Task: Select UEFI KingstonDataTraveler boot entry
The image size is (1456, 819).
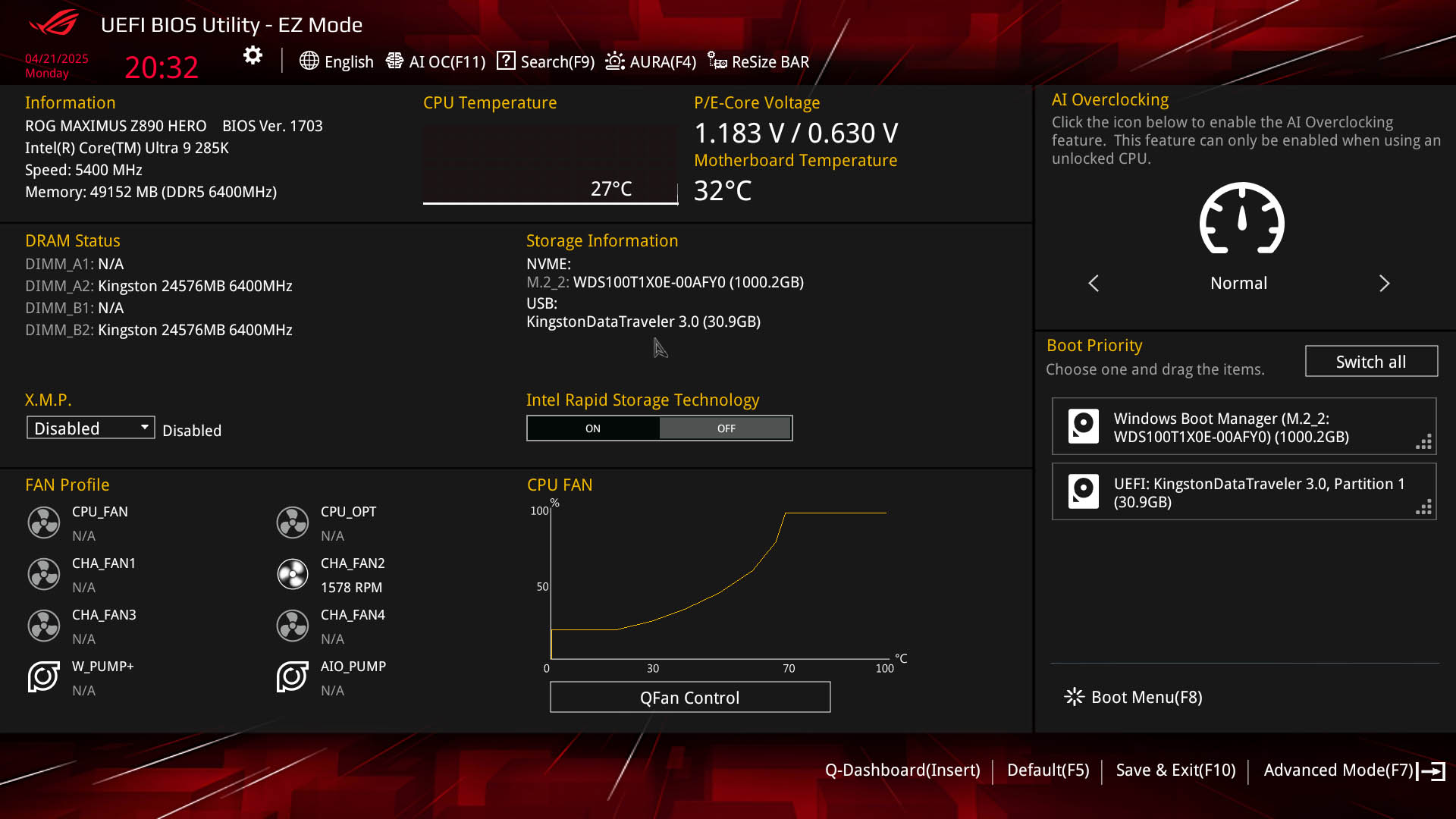Action: coord(1244,492)
